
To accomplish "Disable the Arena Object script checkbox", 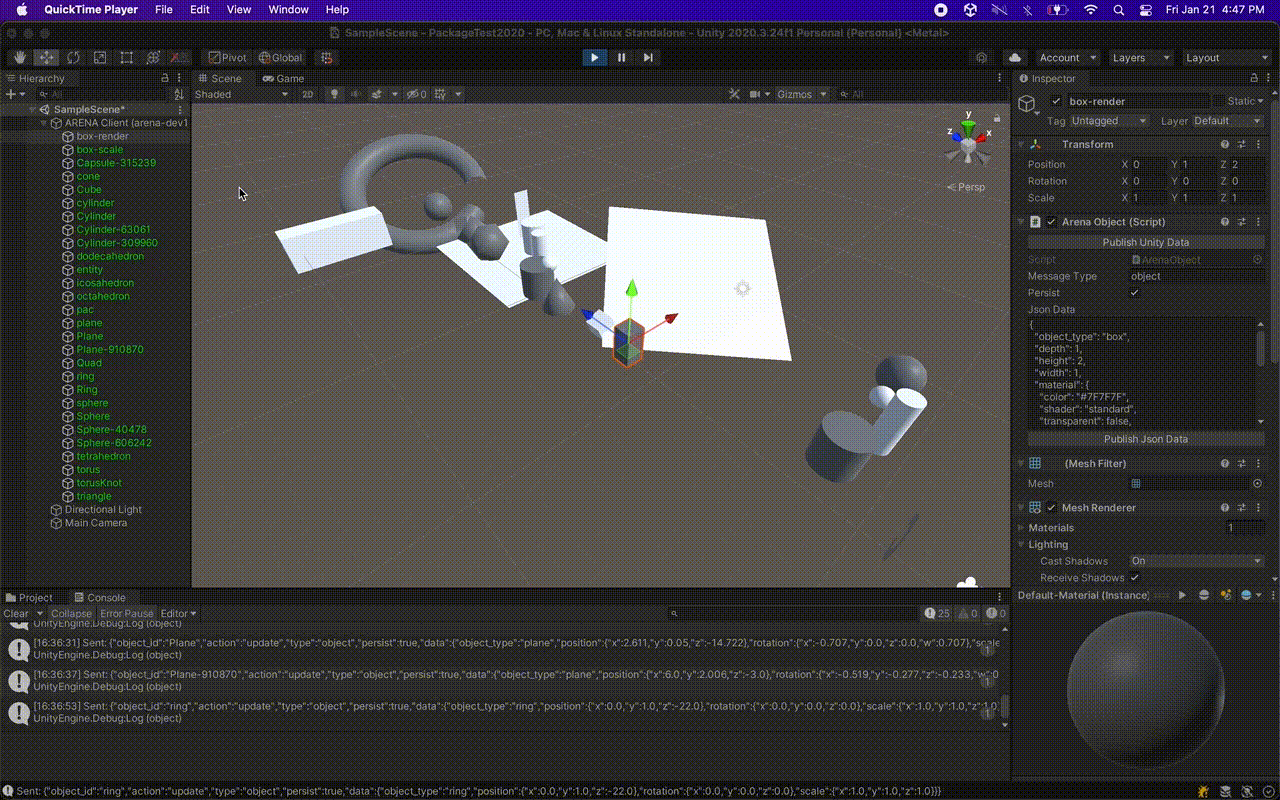I will tap(1051, 222).
